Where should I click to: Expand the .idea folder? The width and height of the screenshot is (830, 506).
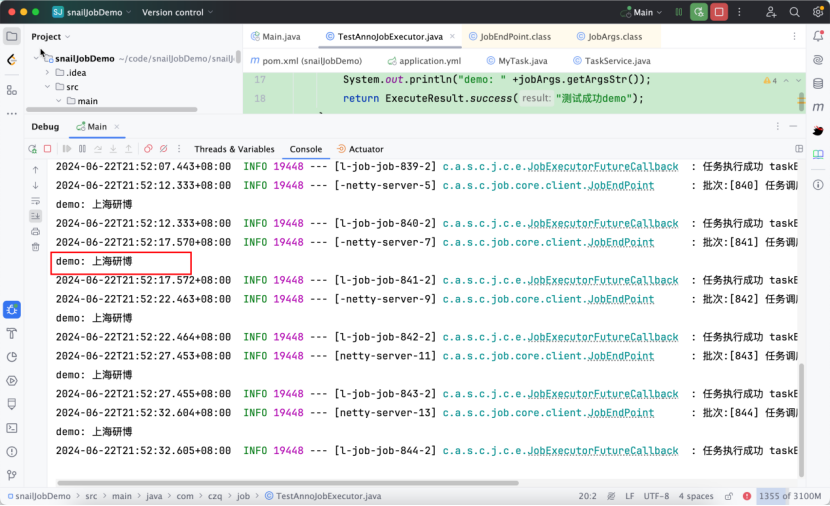click(47, 73)
